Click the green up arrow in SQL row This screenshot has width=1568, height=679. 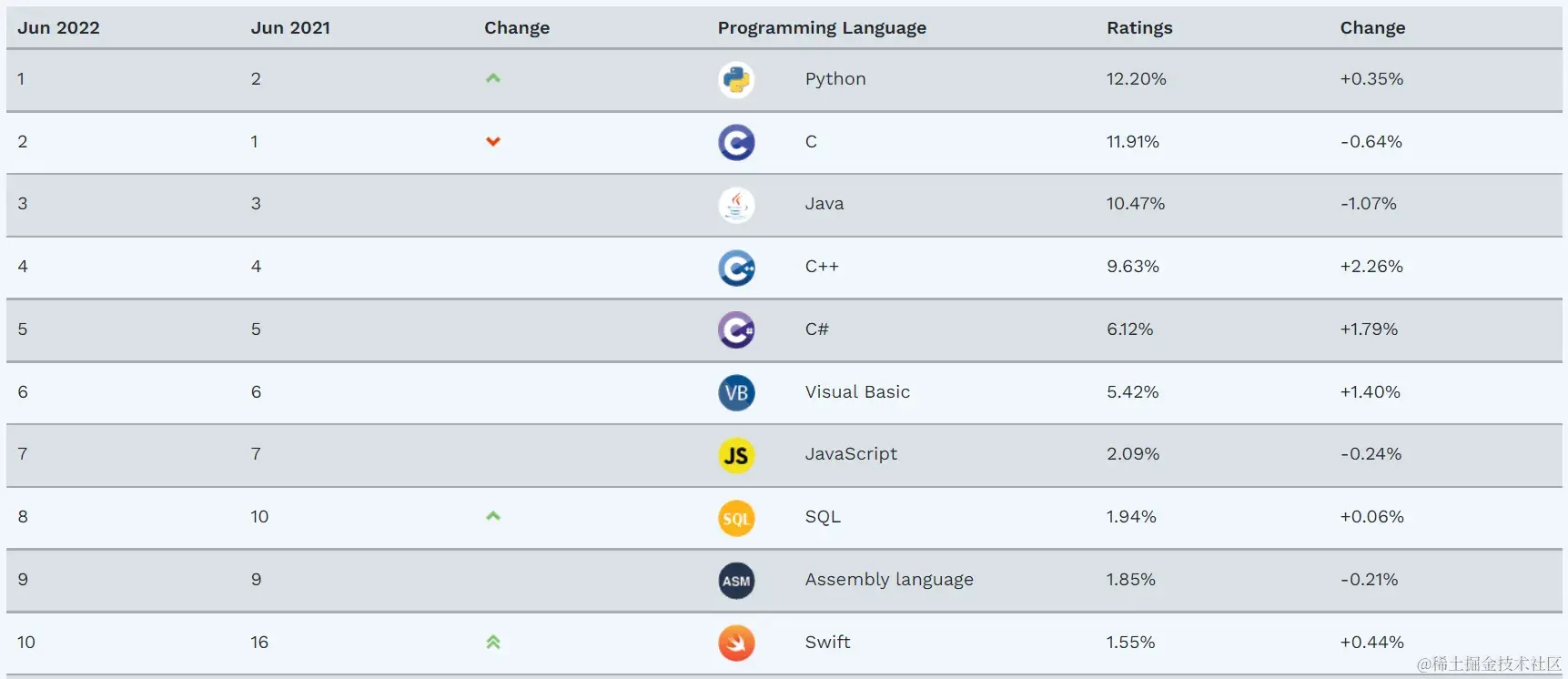493,516
